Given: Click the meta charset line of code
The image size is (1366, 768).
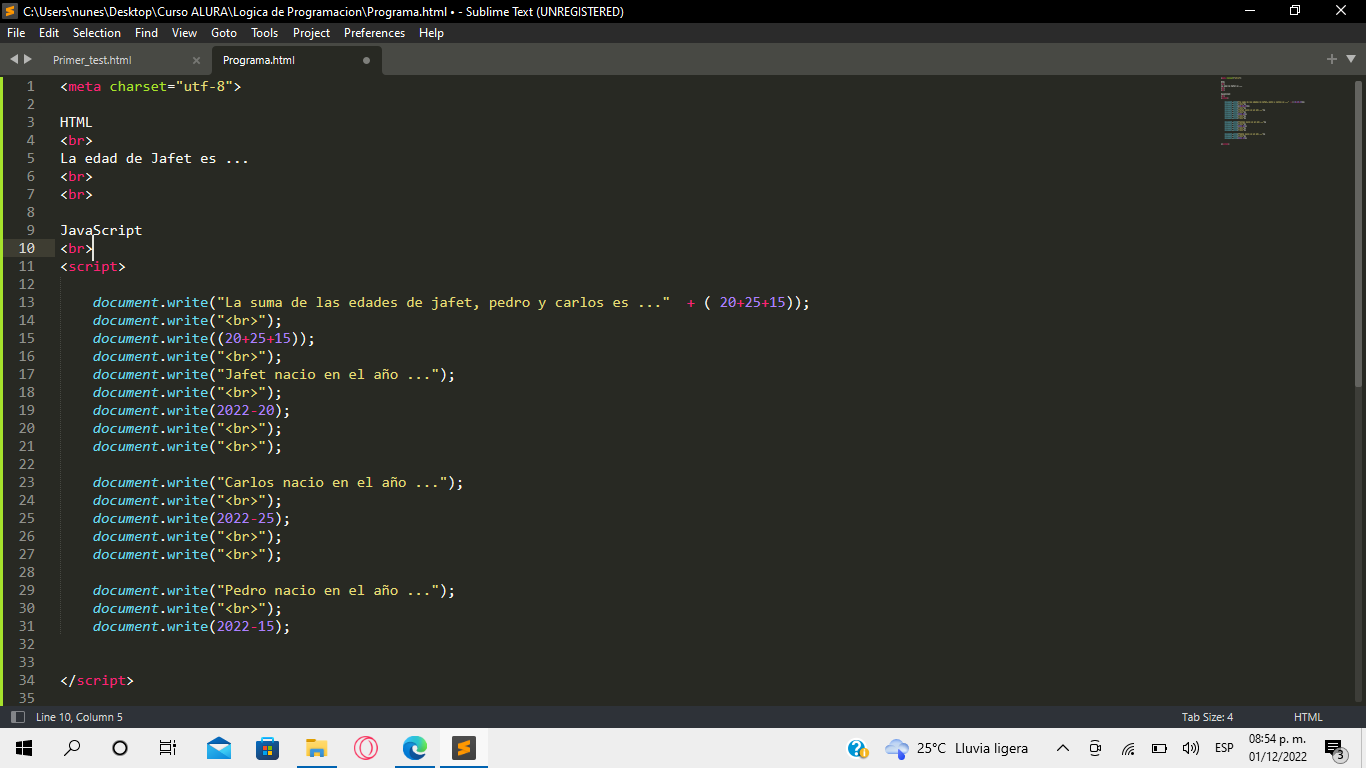Looking at the screenshot, I should tap(151, 86).
